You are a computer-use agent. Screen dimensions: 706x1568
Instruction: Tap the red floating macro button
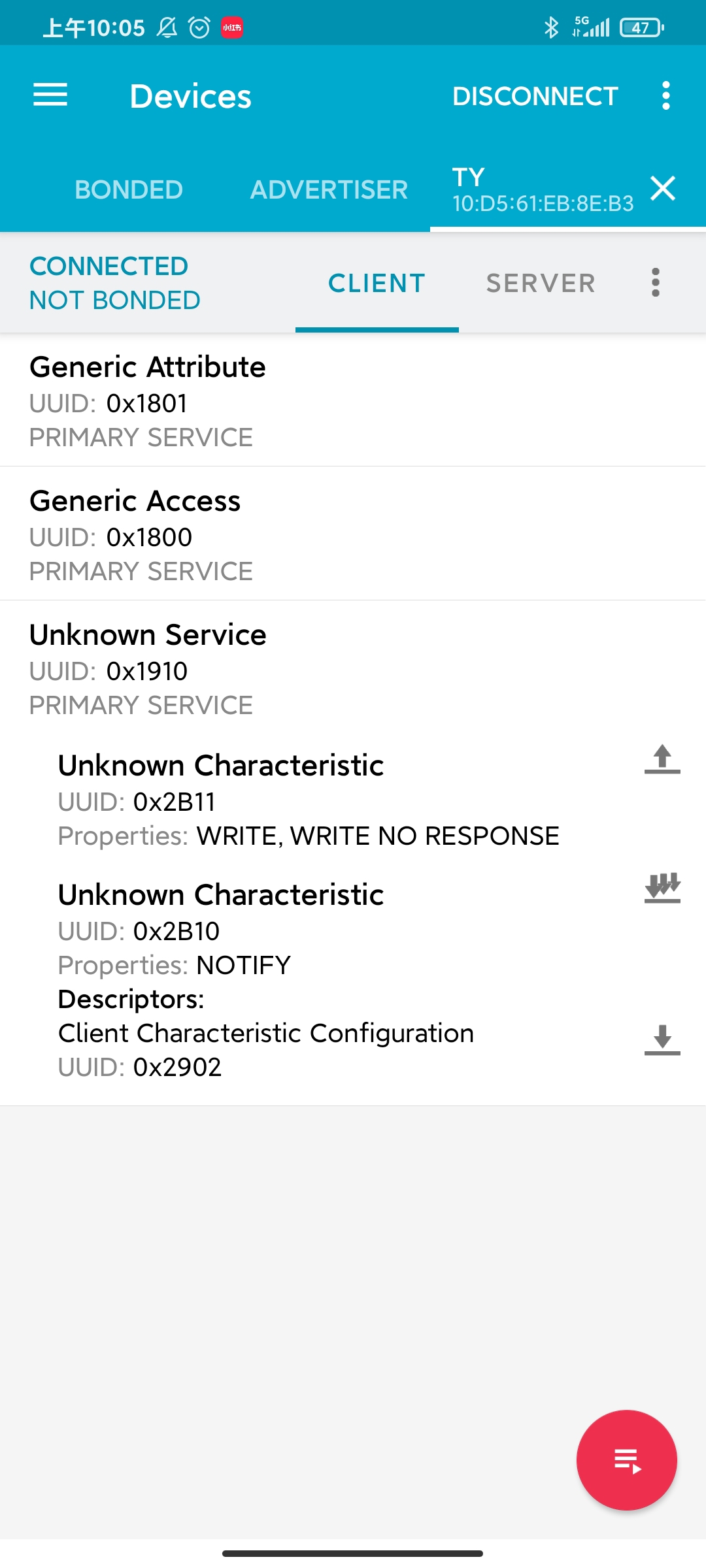coord(626,1460)
